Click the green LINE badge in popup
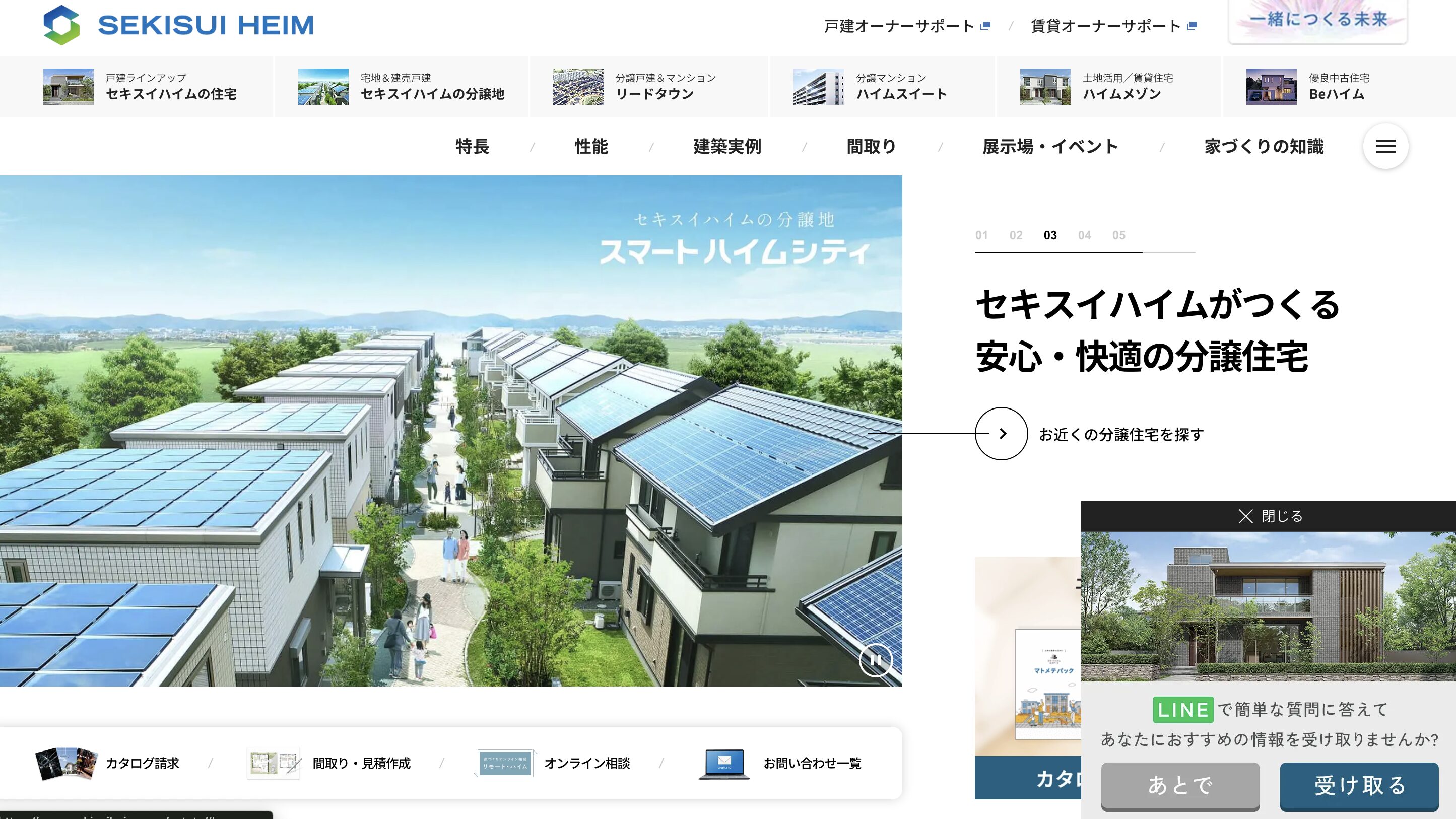Viewport: 1456px width, 819px height. click(x=1183, y=709)
